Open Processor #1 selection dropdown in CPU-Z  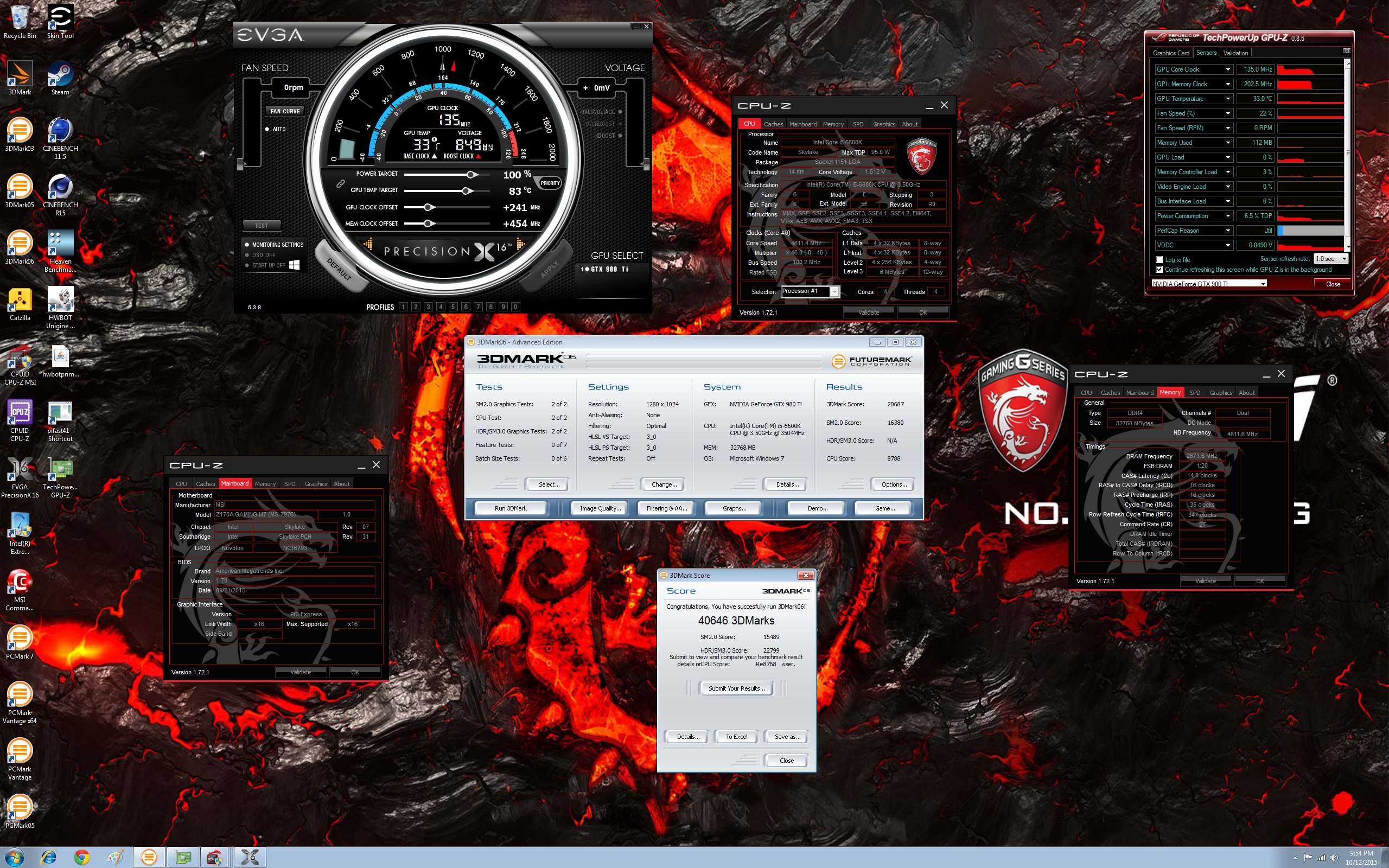tap(810, 292)
